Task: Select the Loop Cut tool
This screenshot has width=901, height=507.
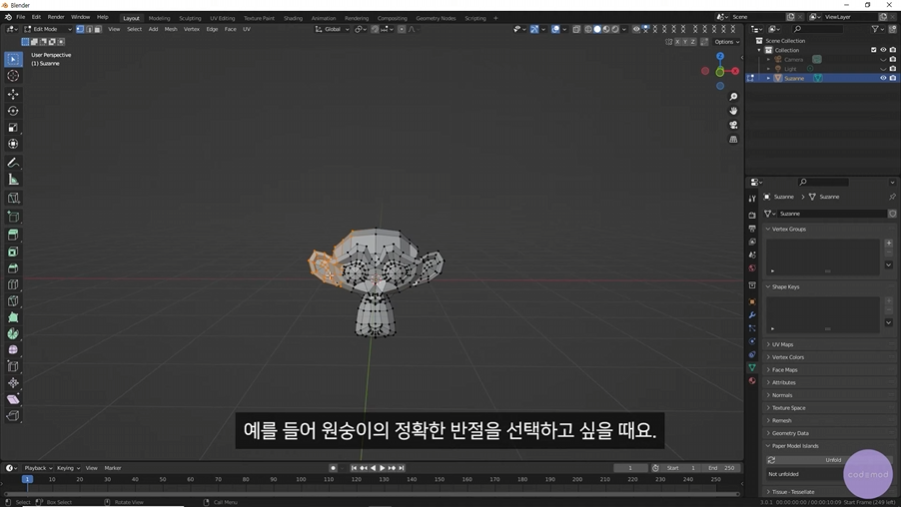Action: click(13, 285)
